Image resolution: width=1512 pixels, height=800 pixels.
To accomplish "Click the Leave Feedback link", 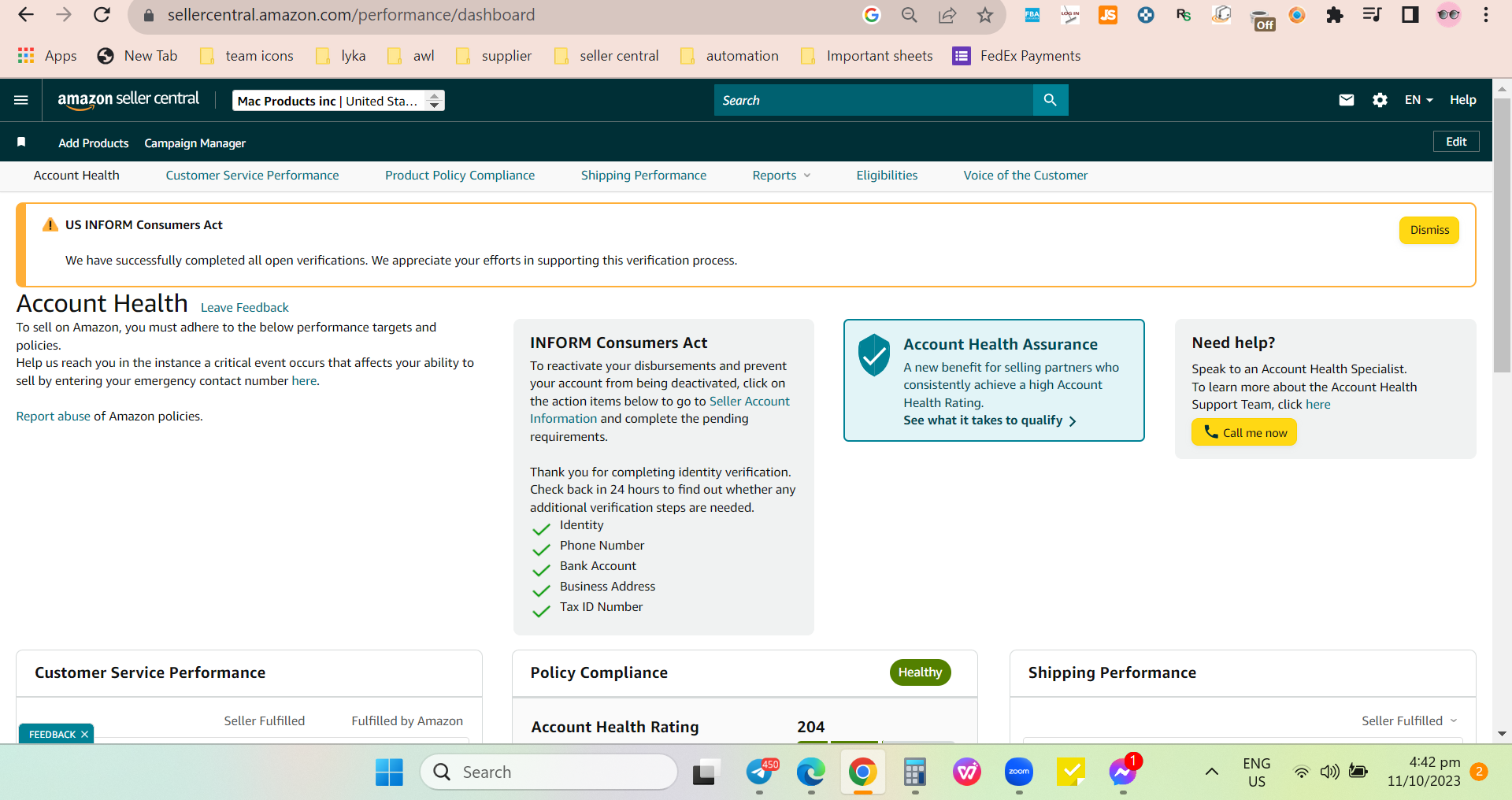I will (245, 308).
